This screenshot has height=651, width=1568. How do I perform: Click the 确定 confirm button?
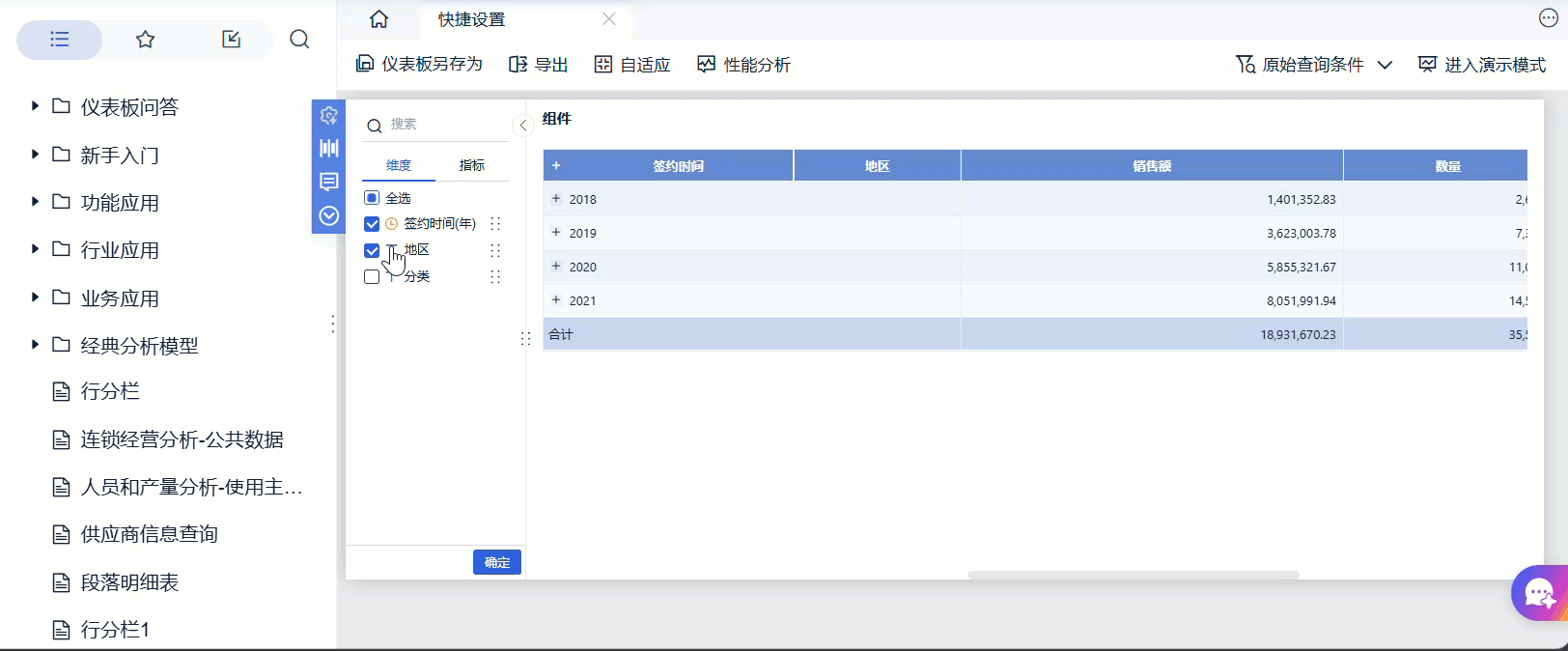click(x=497, y=562)
